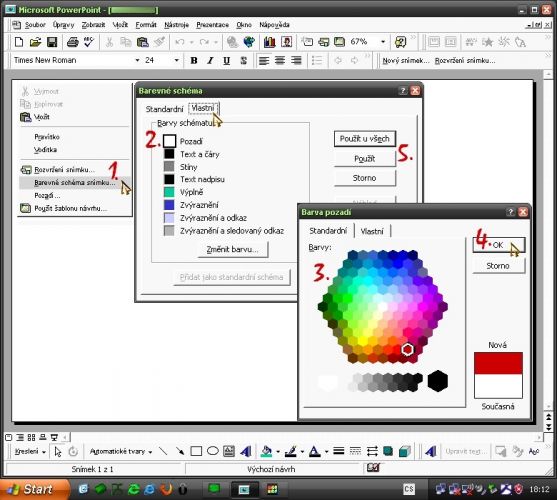Select the objects pointer tool
The width and height of the screenshot is (557, 500).
point(58,451)
